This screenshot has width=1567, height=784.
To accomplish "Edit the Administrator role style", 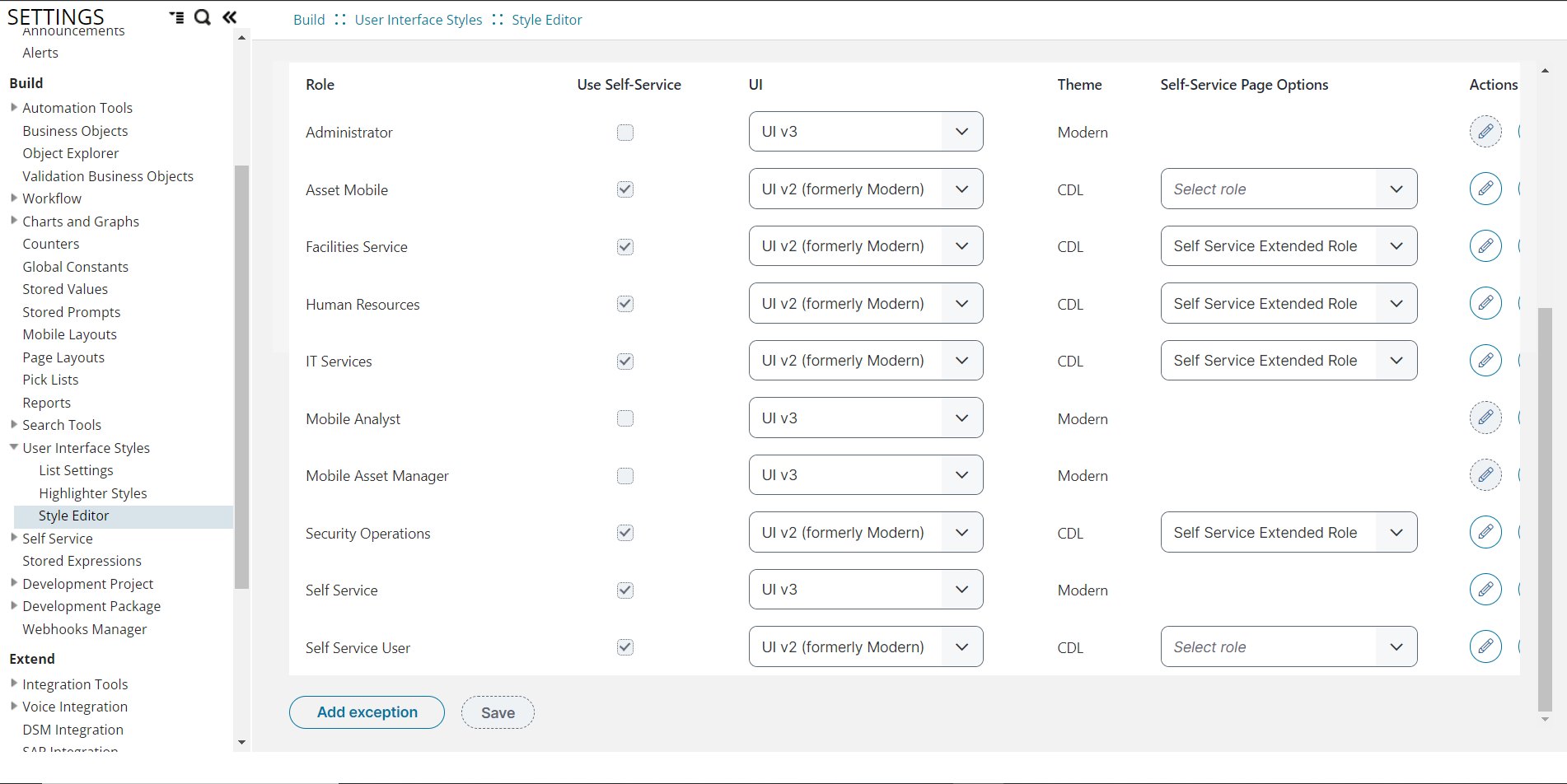I will [1485, 132].
